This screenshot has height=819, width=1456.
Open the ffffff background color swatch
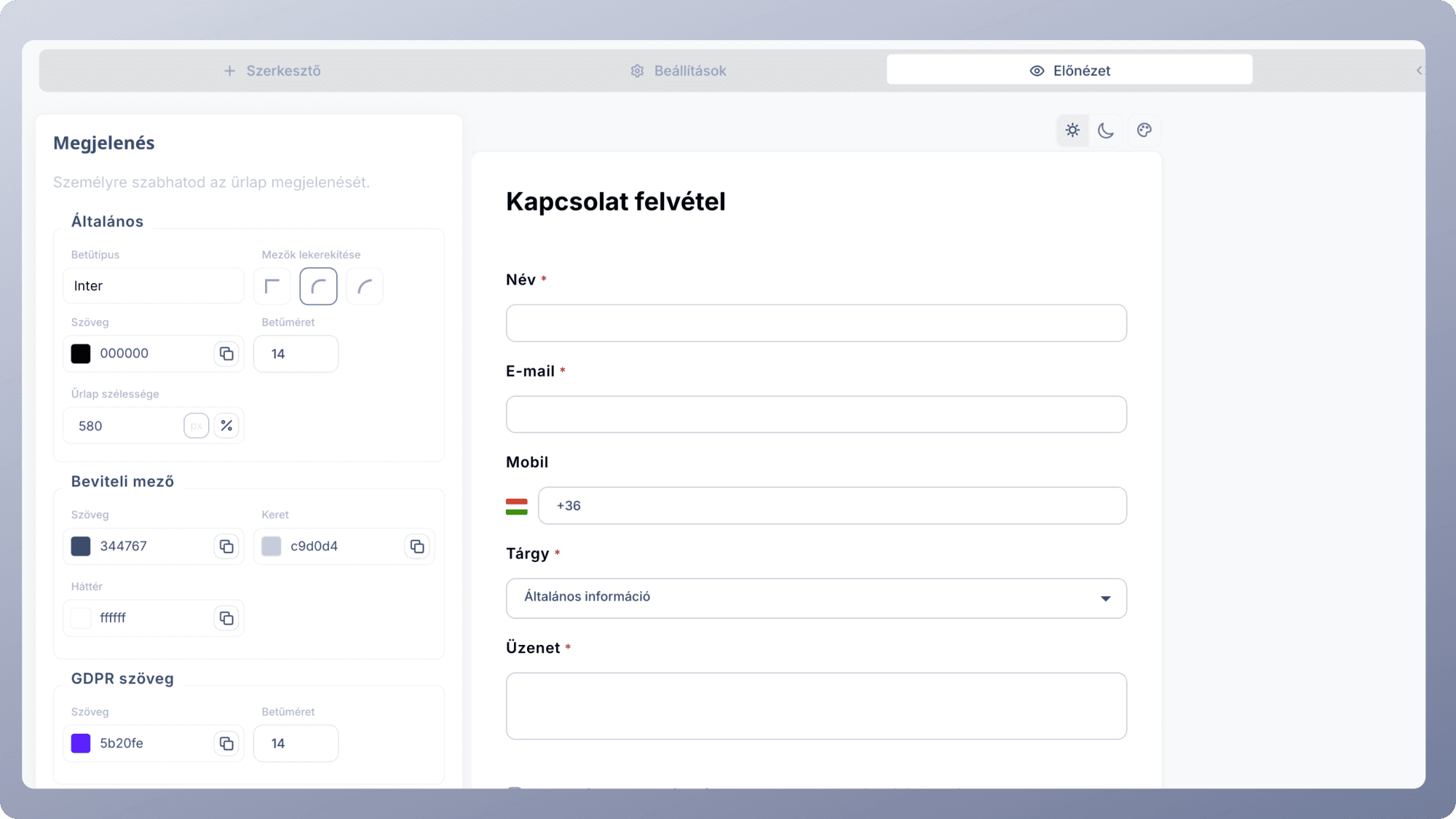pos(81,618)
